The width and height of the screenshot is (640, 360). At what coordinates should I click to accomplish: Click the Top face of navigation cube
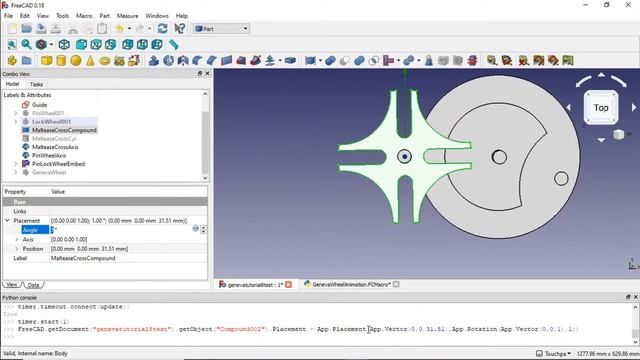pyautogui.click(x=601, y=108)
